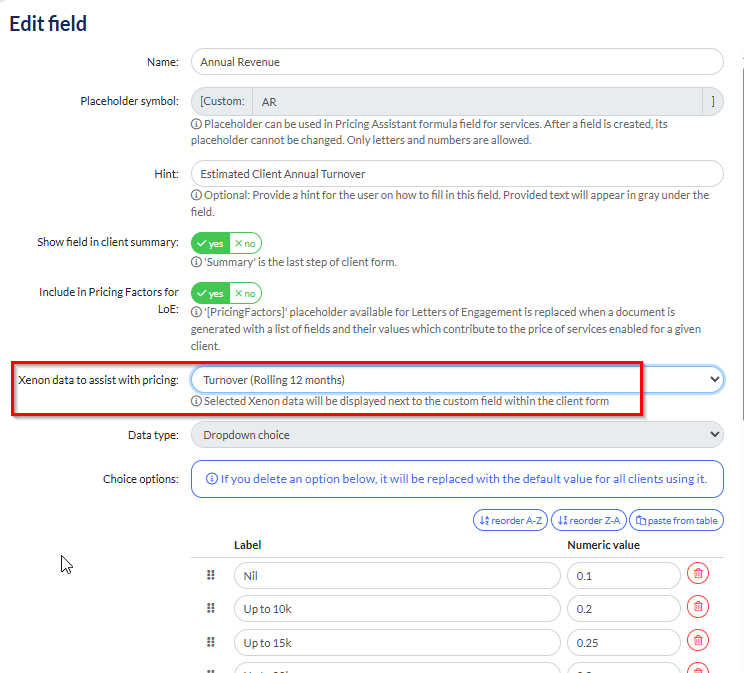Open Xenon data to assist with pricing dropdown

click(456, 380)
